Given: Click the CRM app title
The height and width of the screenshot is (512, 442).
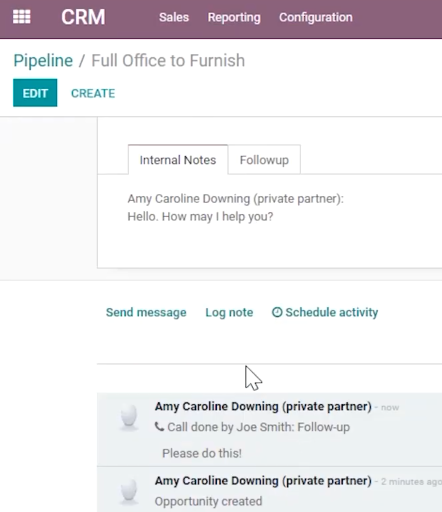Looking at the screenshot, I should 83,17.
